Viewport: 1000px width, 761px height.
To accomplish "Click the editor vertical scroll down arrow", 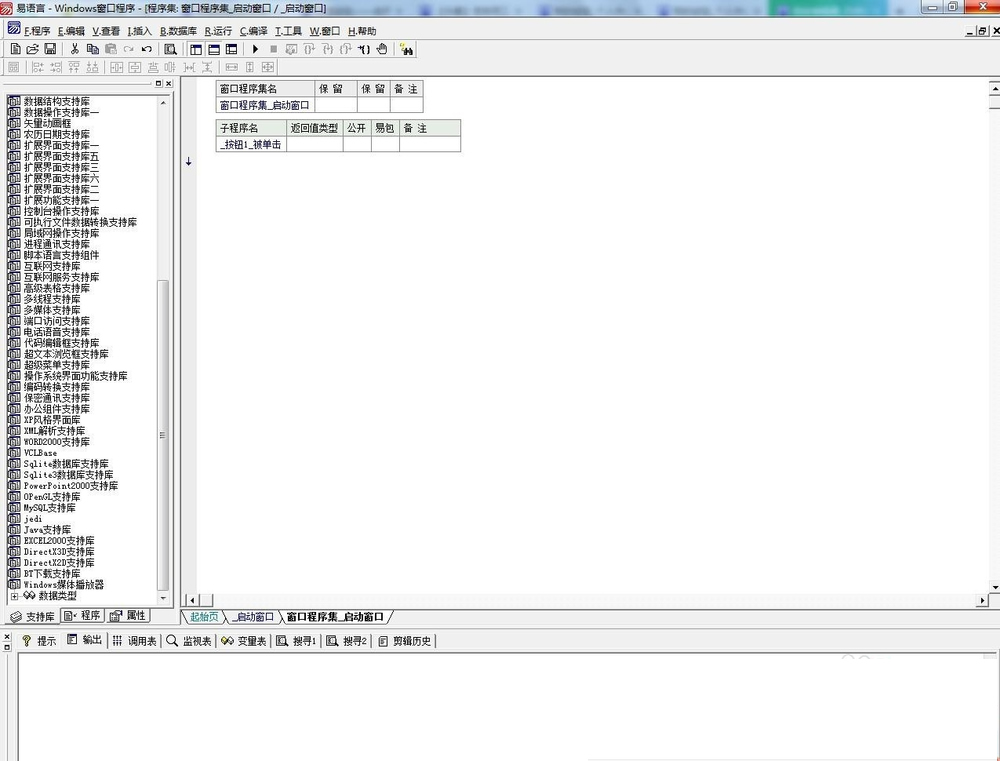I will pos(994,587).
